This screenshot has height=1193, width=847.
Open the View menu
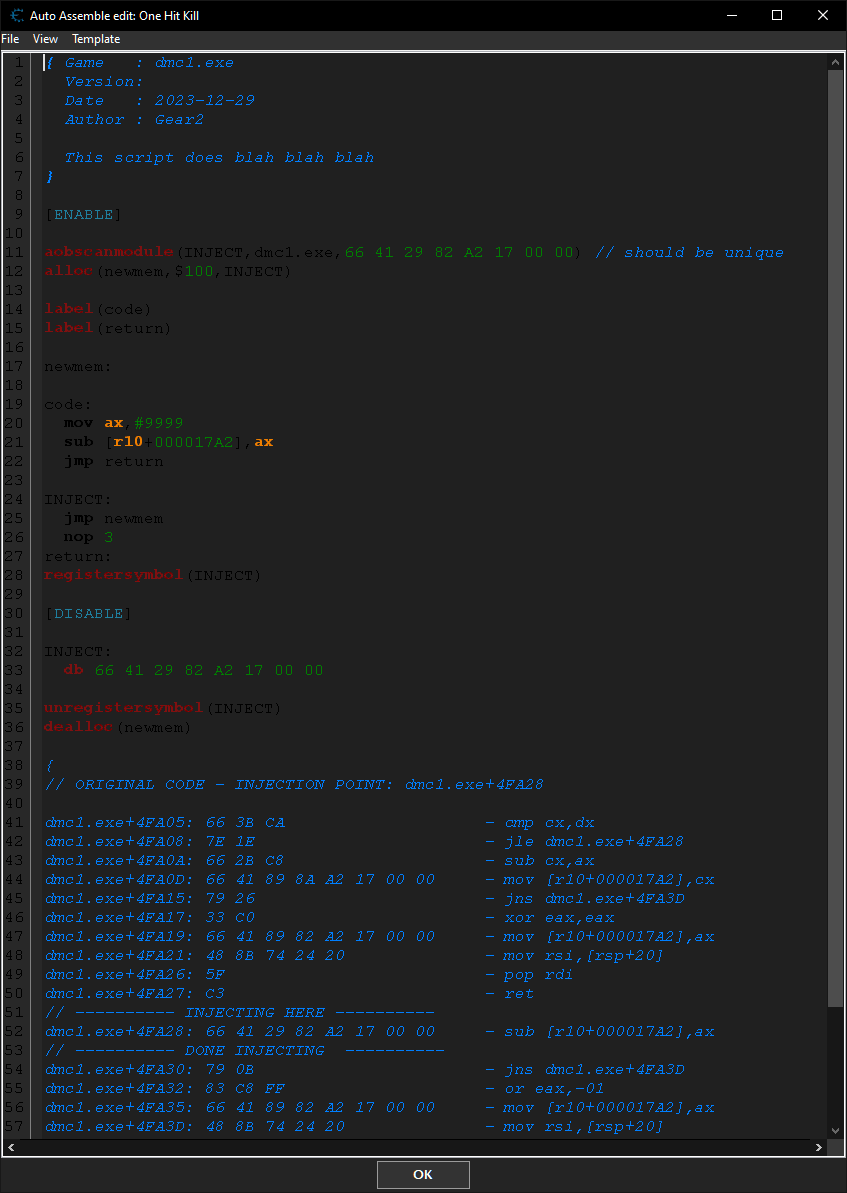[45, 39]
